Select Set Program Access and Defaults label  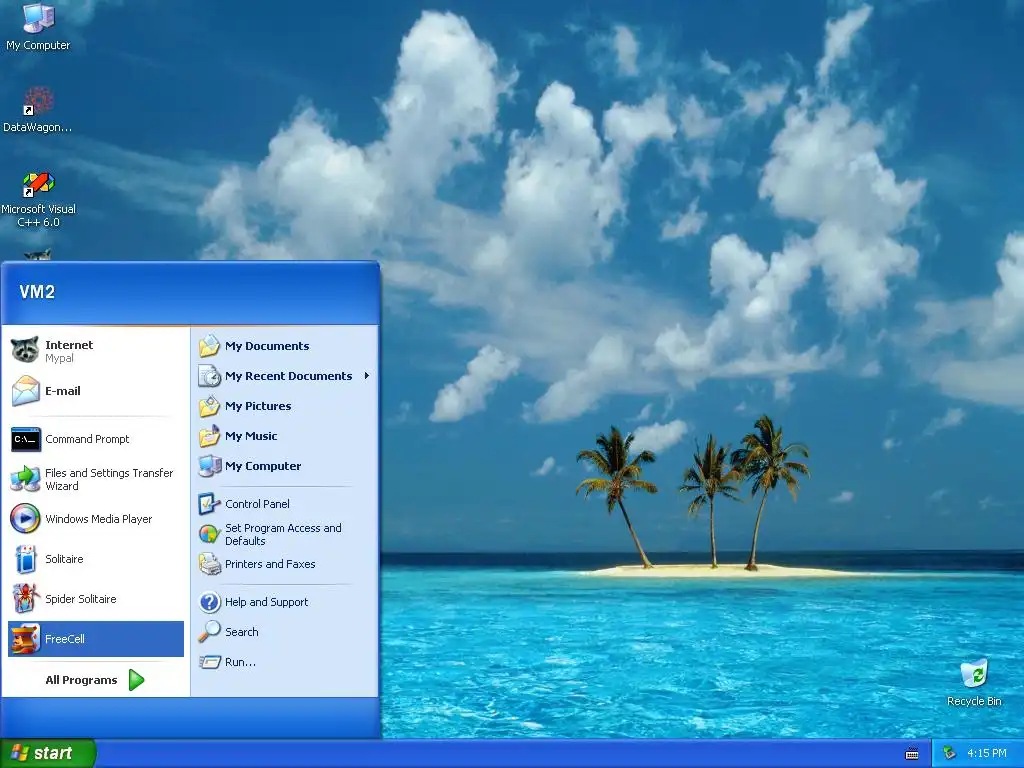click(283, 534)
